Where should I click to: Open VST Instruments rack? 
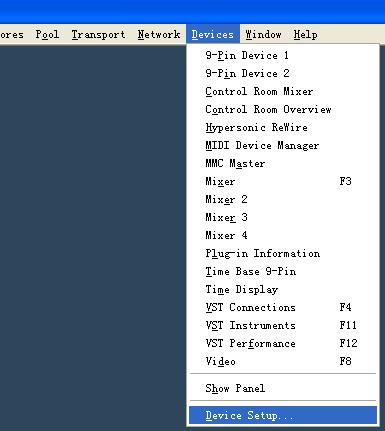[x=283, y=325]
